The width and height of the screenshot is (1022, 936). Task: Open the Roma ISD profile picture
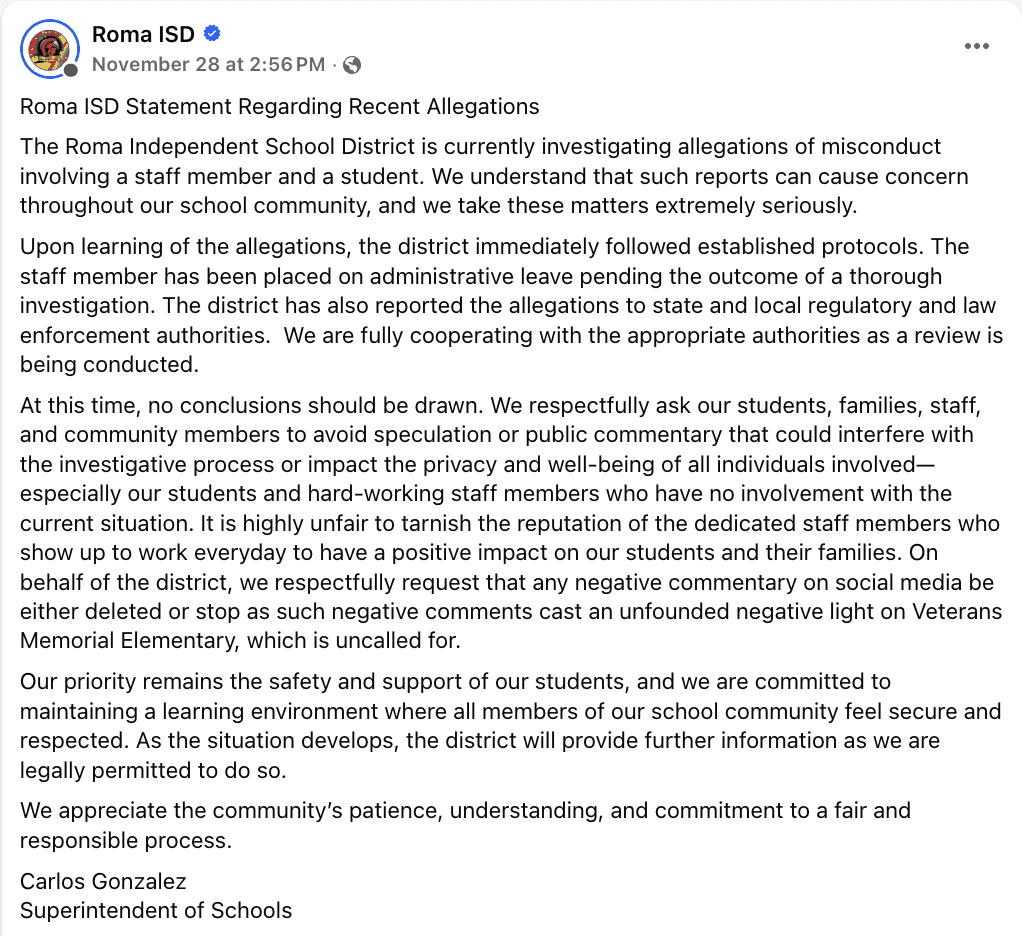(x=48, y=47)
